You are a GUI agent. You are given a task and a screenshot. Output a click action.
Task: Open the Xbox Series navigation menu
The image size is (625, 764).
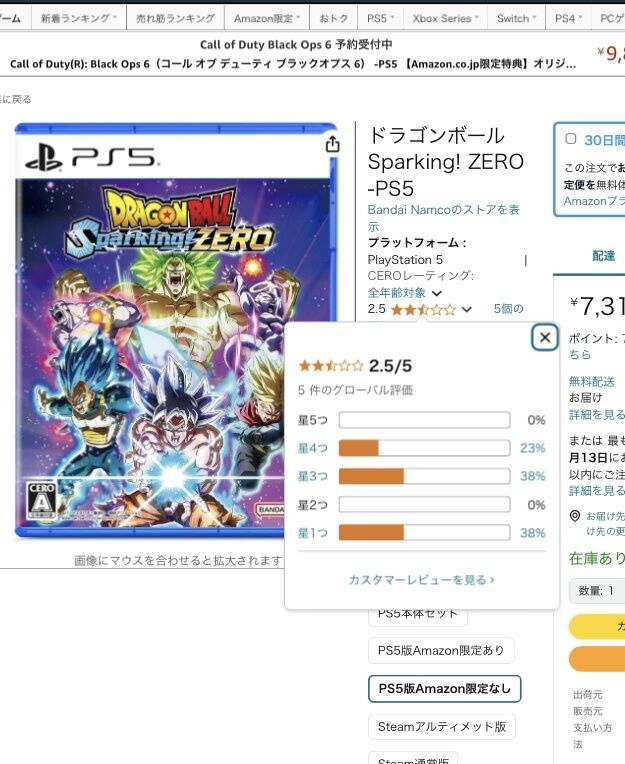coord(446,19)
